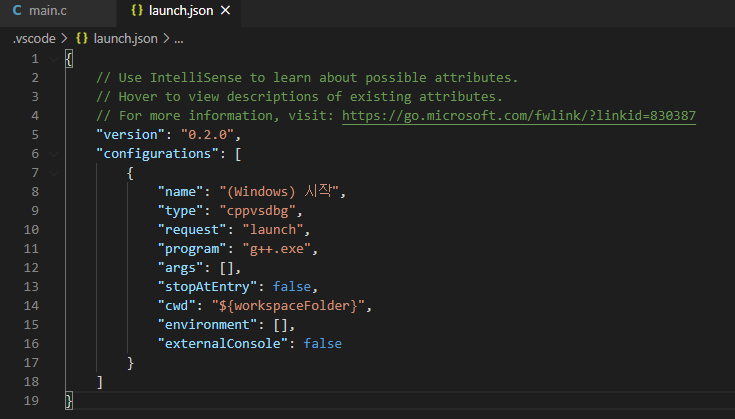Select the launch.json tab

(x=180, y=10)
